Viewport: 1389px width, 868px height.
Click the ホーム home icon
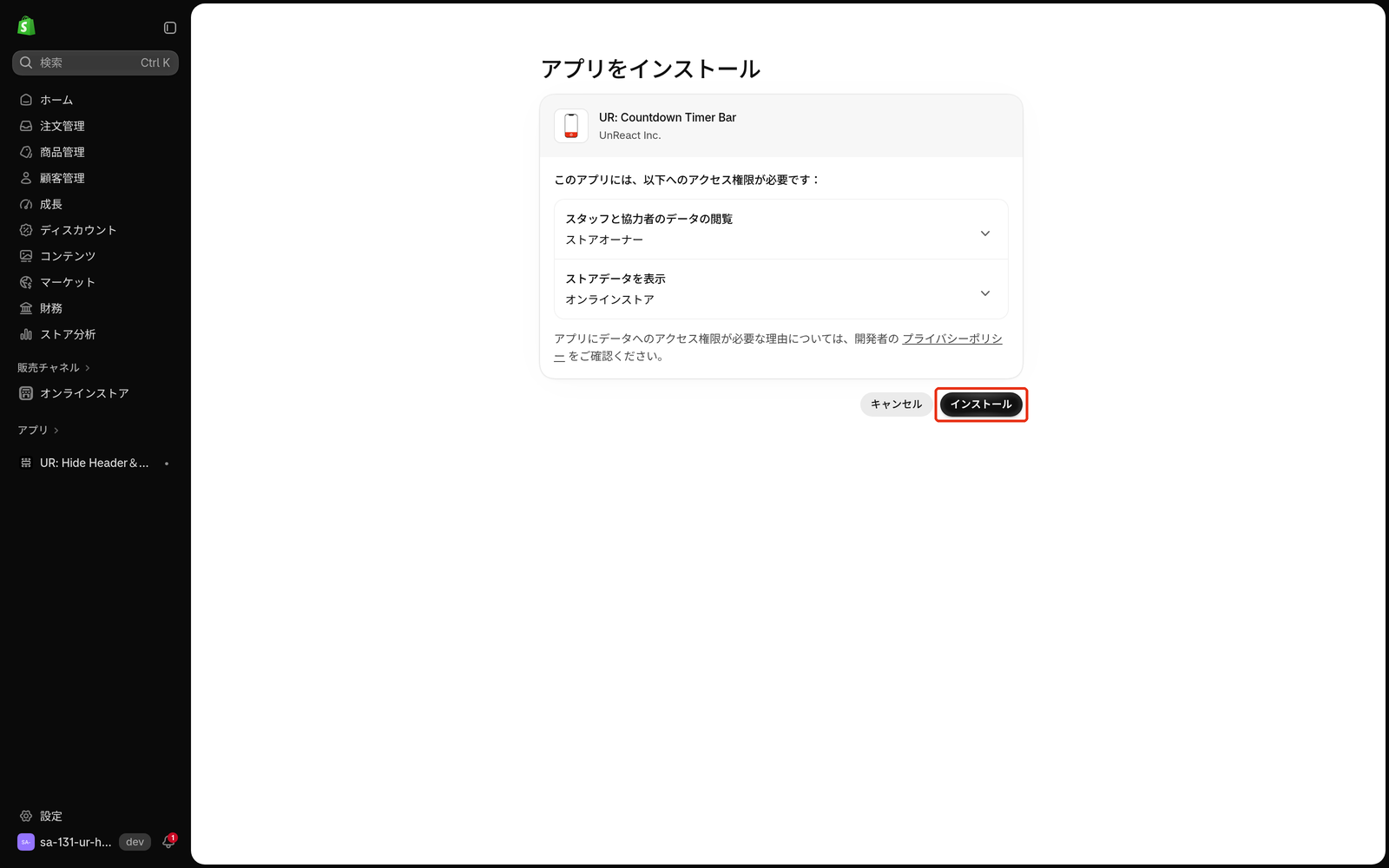tap(26, 100)
